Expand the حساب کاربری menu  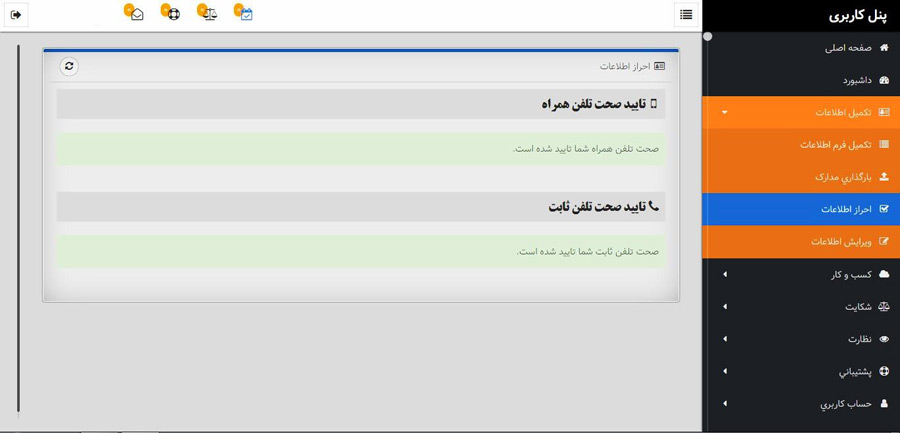[725, 404]
